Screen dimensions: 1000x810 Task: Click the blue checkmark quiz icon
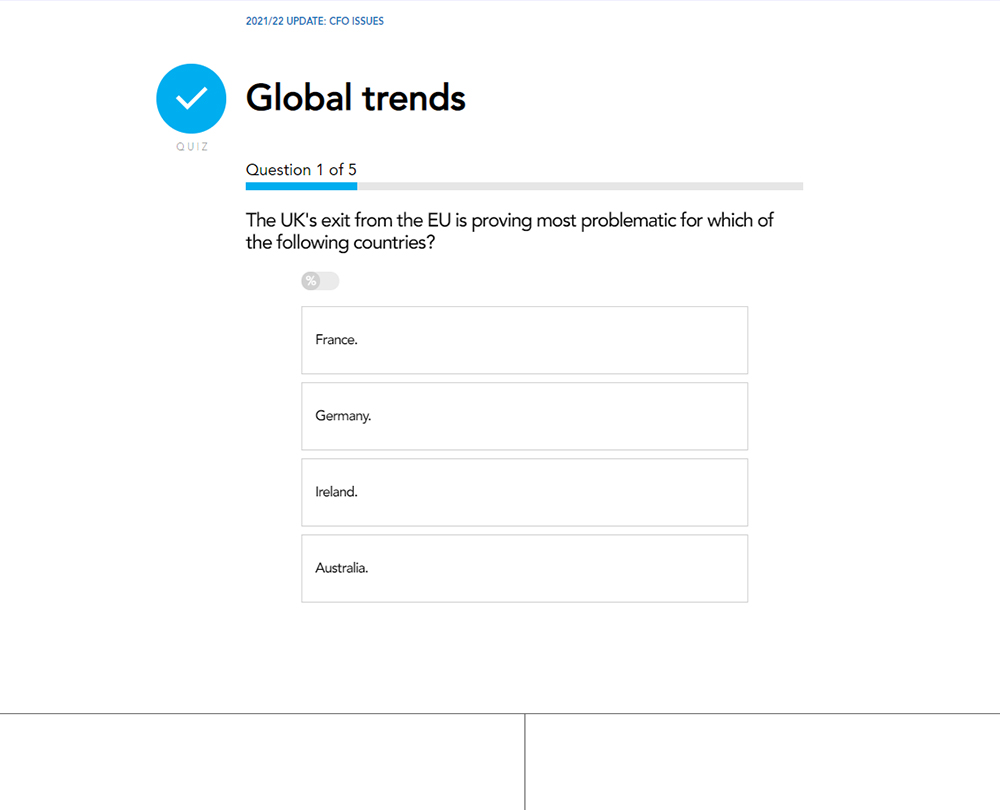pos(191,98)
